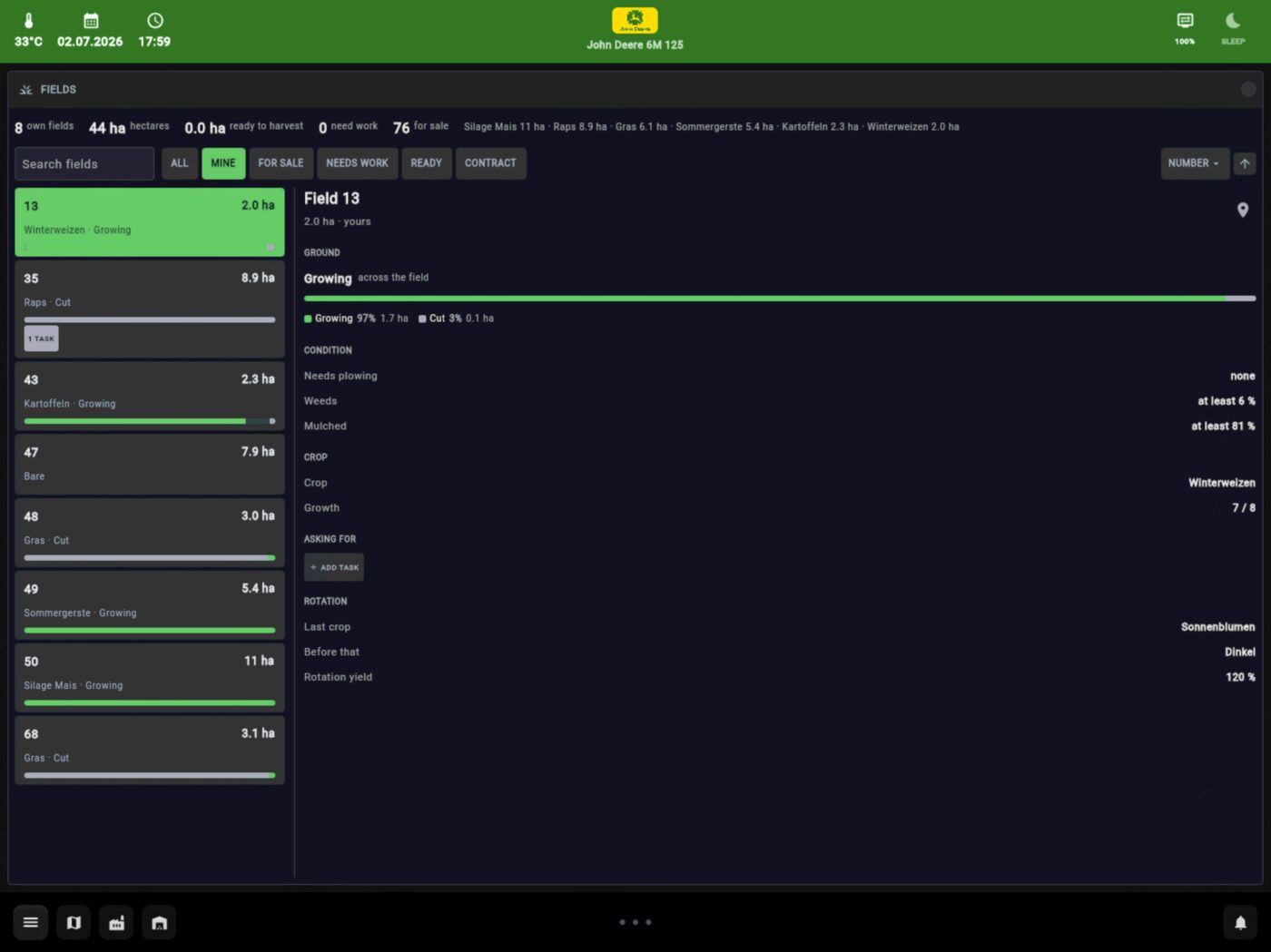
Task: Select field 35 Raps card
Action: pyautogui.click(x=150, y=309)
